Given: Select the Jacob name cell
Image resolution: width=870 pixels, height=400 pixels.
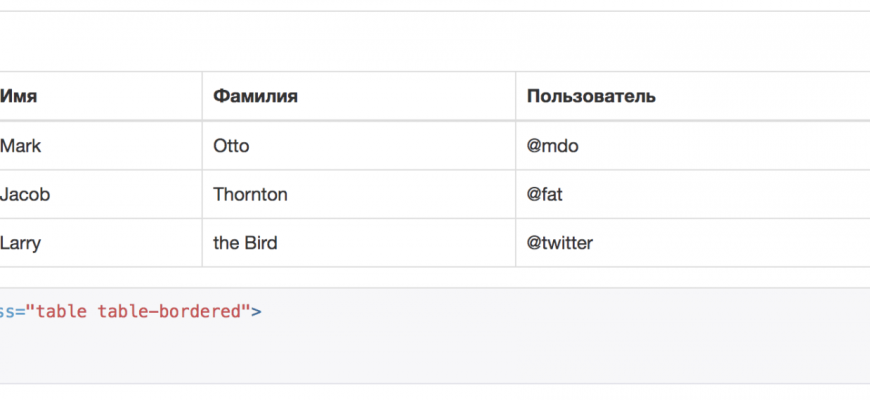Looking at the screenshot, I should [25, 195].
